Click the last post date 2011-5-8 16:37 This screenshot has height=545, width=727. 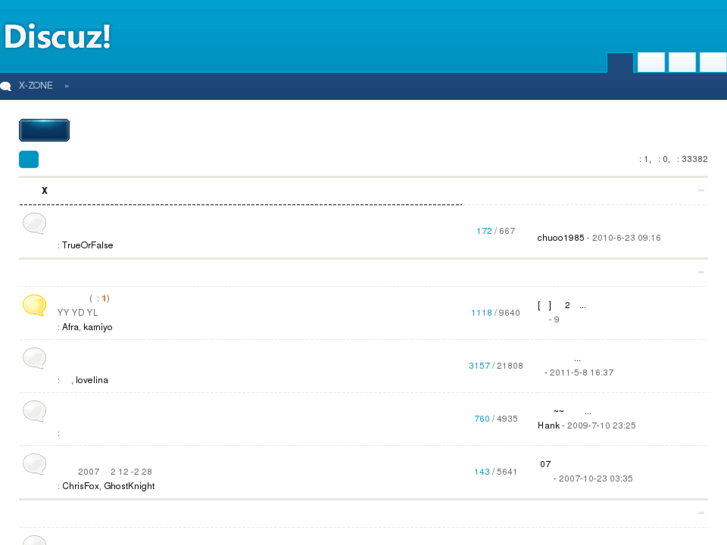click(581, 372)
